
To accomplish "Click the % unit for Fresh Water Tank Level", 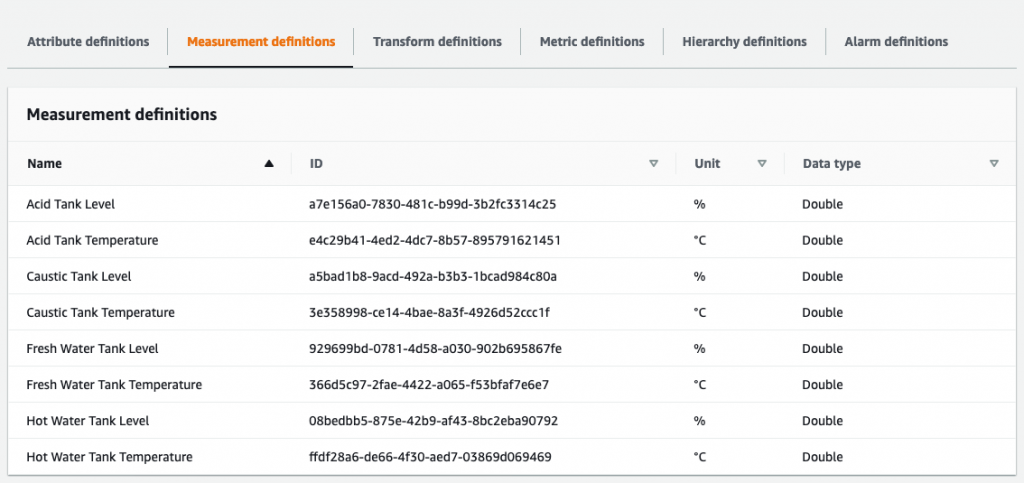I will click(699, 349).
